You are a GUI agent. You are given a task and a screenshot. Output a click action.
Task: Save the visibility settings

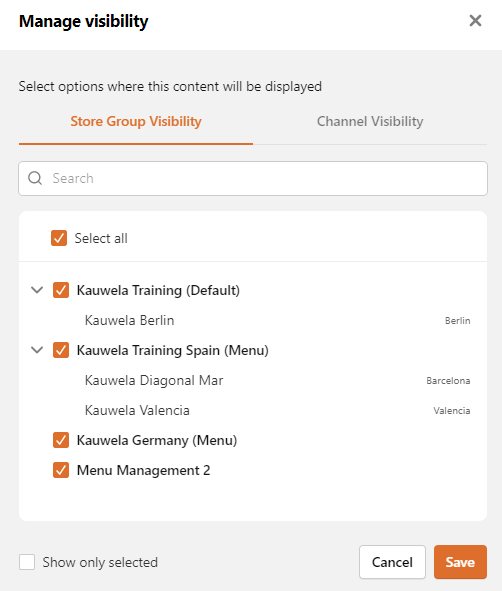coord(460,562)
